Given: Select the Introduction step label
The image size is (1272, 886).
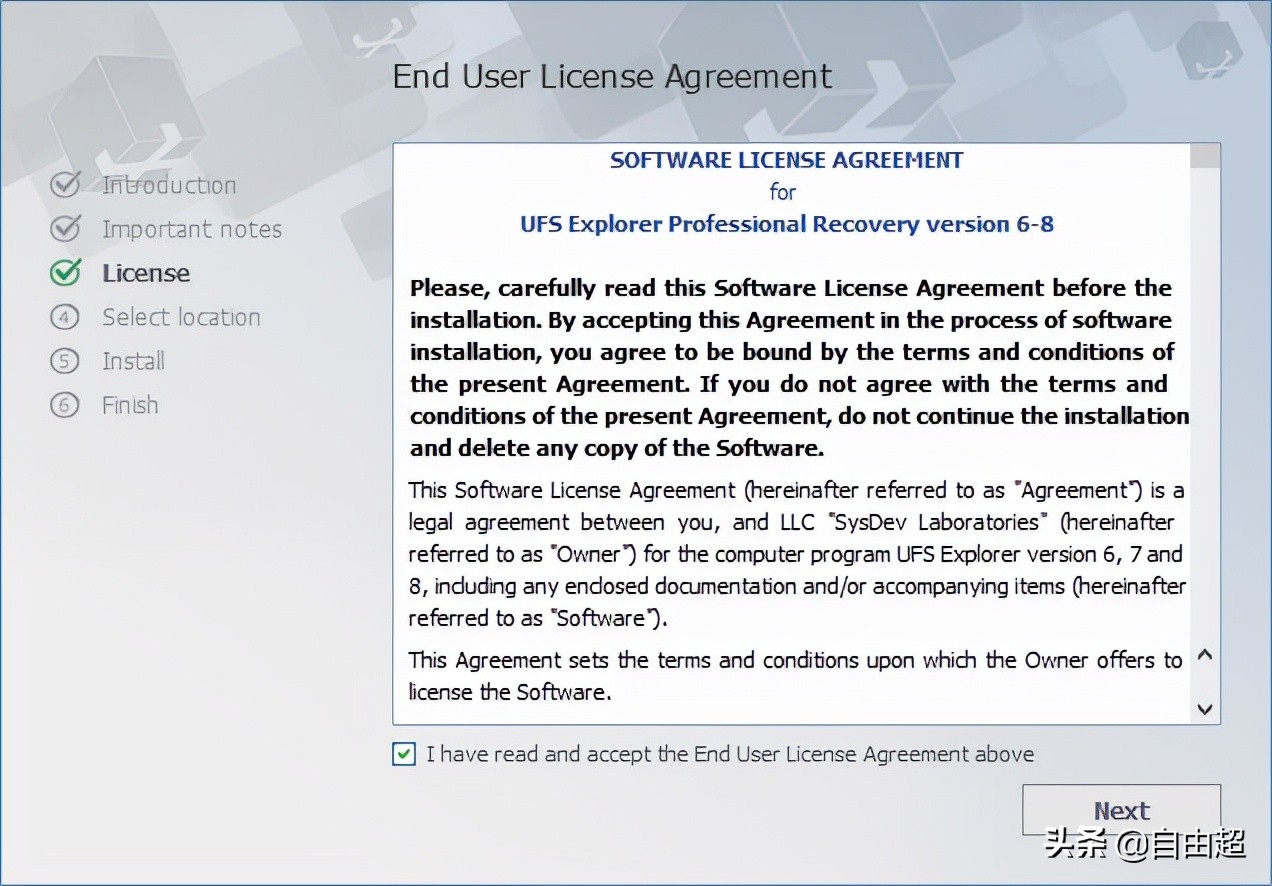Looking at the screenshot, I should [x=169, y=185].
